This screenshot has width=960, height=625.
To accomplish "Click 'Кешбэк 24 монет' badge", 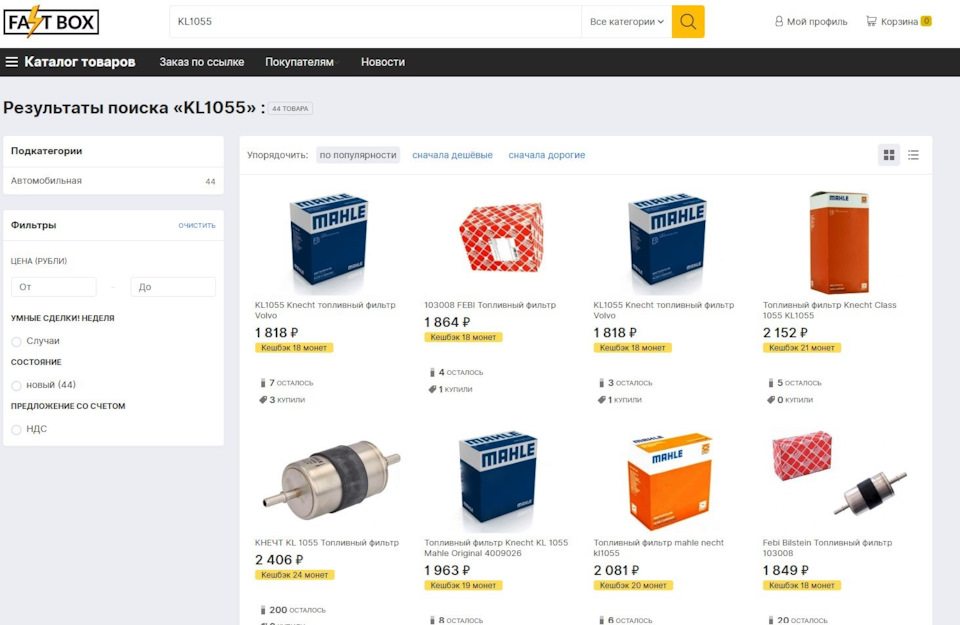I will [294, 575].
